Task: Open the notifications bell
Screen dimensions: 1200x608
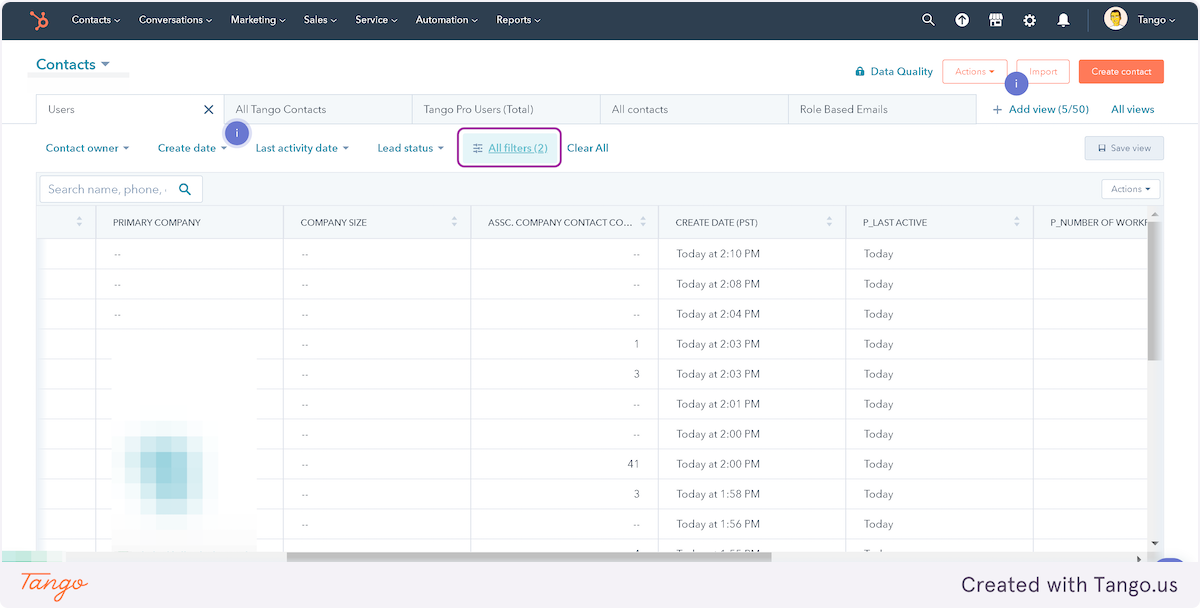Action: pyautogui.click(x=1063, y=20)
